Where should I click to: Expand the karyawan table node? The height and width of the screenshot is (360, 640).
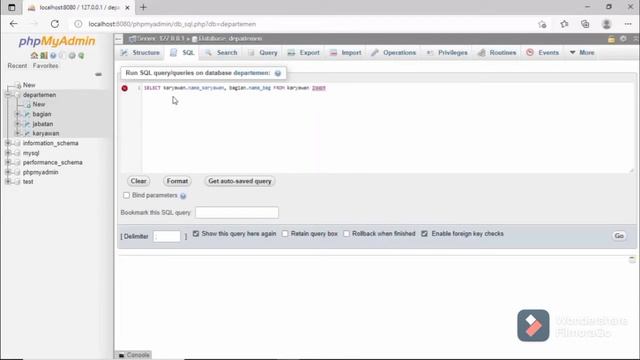pos(18,133)
